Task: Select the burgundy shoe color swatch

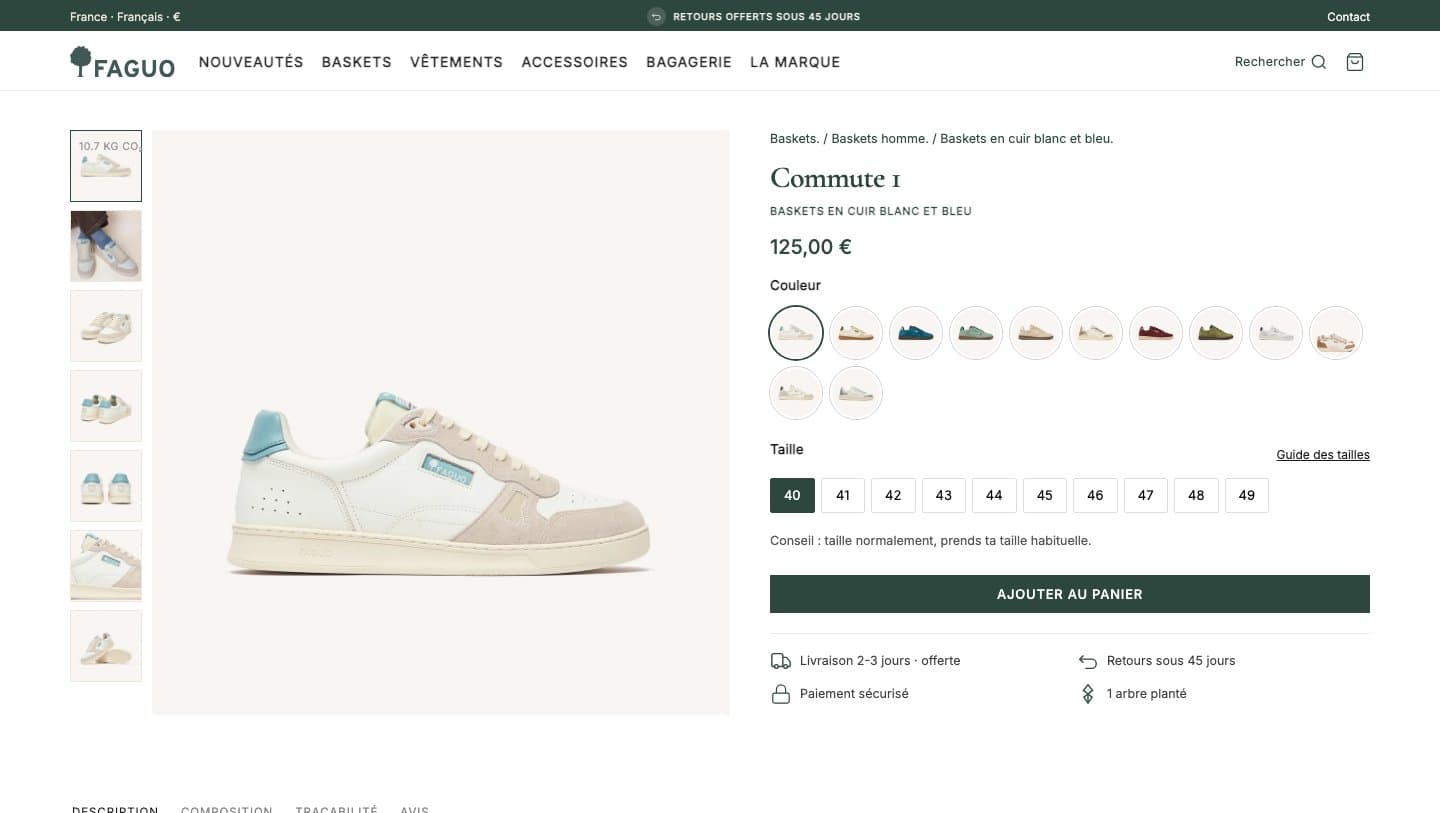Action: coord(1156,333)
